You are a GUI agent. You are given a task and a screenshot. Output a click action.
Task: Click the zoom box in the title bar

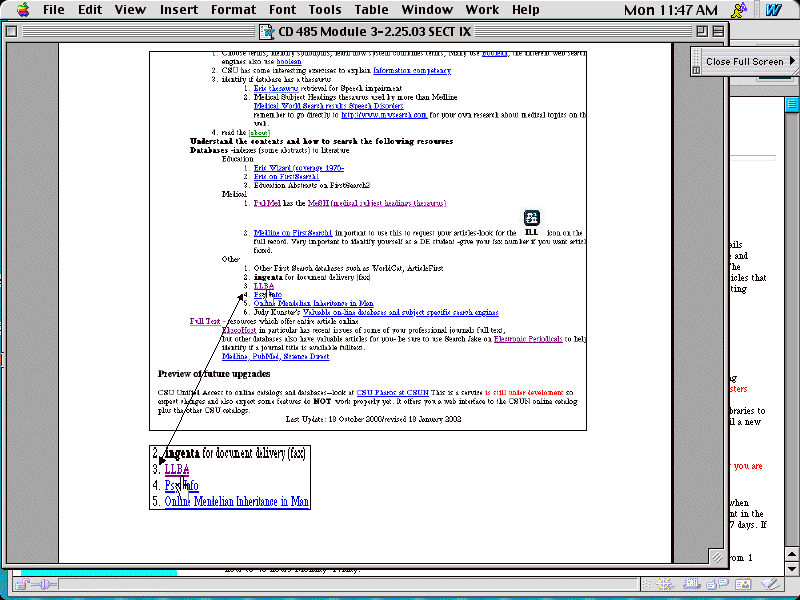pyautogui.click(x=702, y=32)
